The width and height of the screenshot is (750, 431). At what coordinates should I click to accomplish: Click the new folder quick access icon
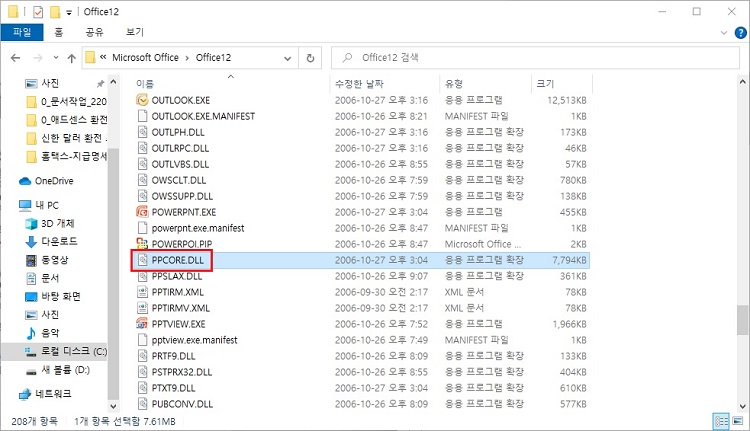click(55, 11)
